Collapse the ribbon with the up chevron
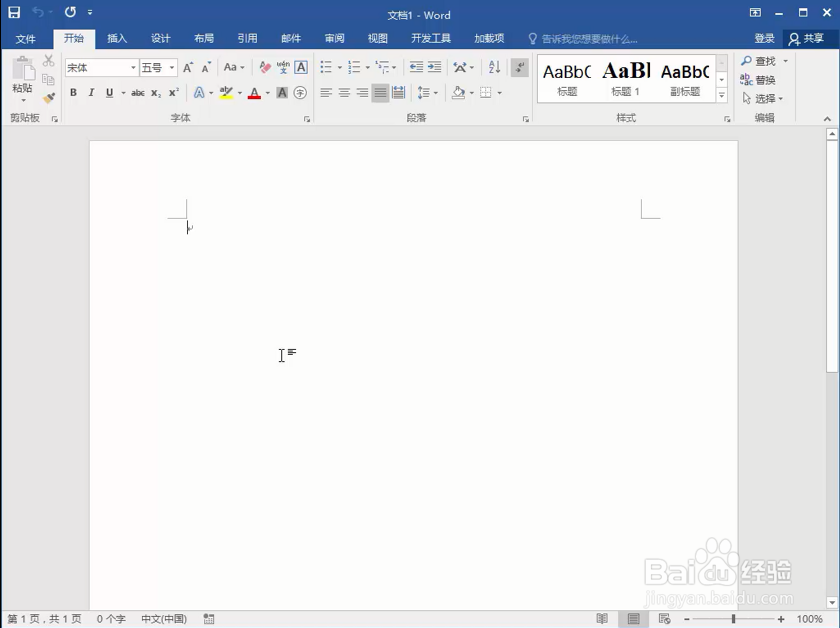The image size is (840, 628). pos(827,119)
